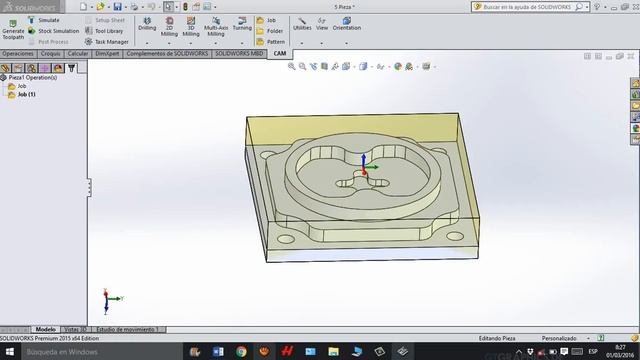640x360 pixels.
Task: Open the Display Style cube dropdown
Action: point(363,66)
